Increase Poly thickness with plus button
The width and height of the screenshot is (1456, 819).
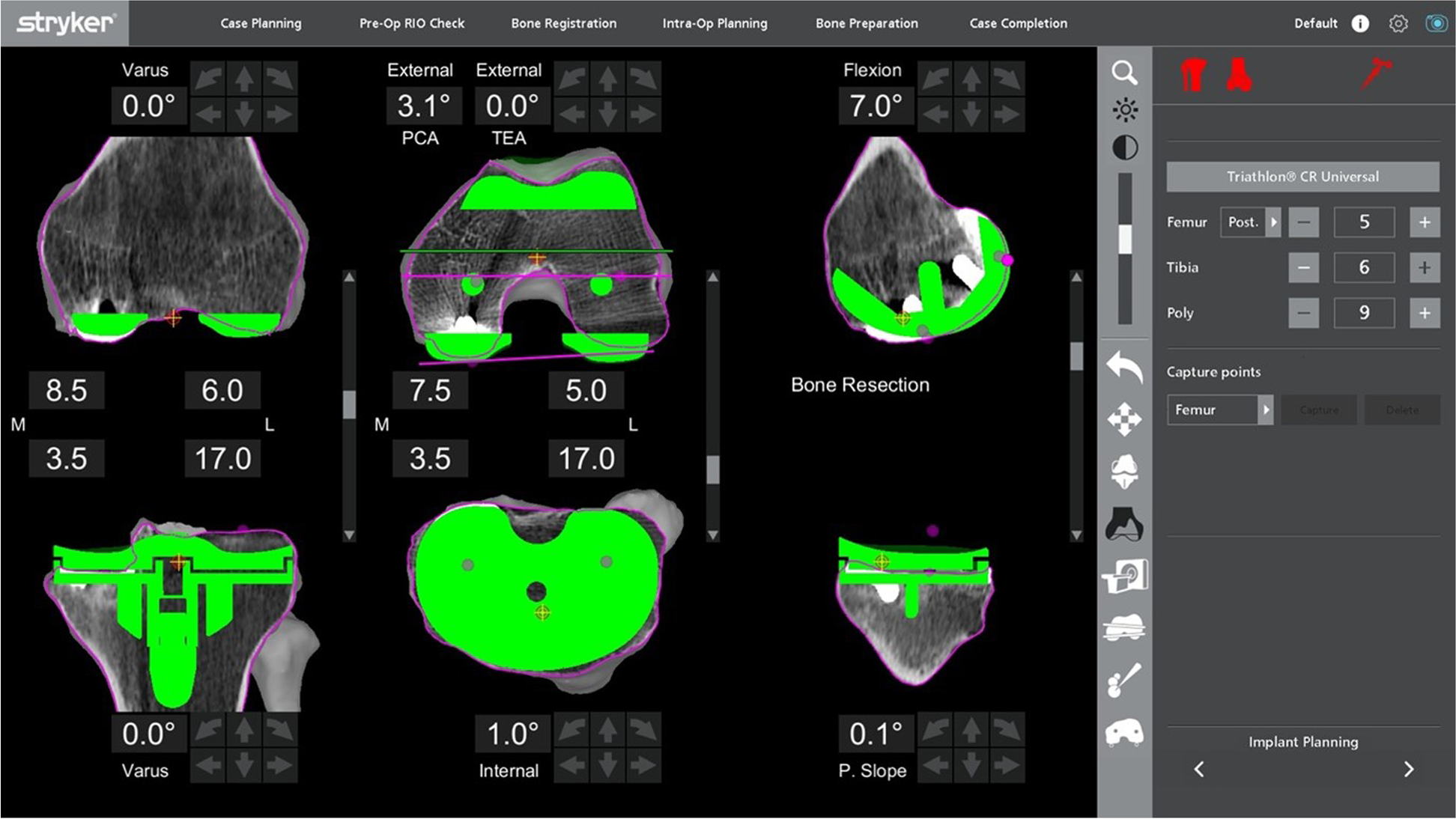click(1425, 313)
